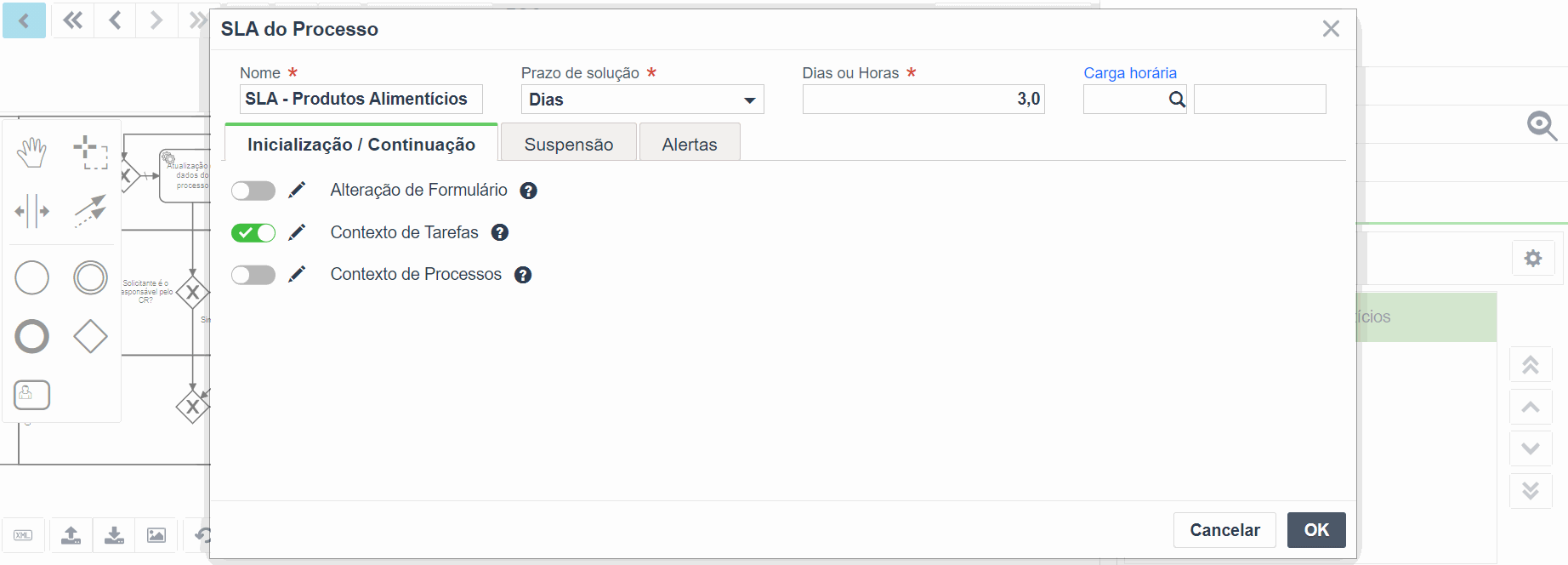Open the Prazo de solução dropdown
The width and height of the screenshot is (1568, 565).
643,100
